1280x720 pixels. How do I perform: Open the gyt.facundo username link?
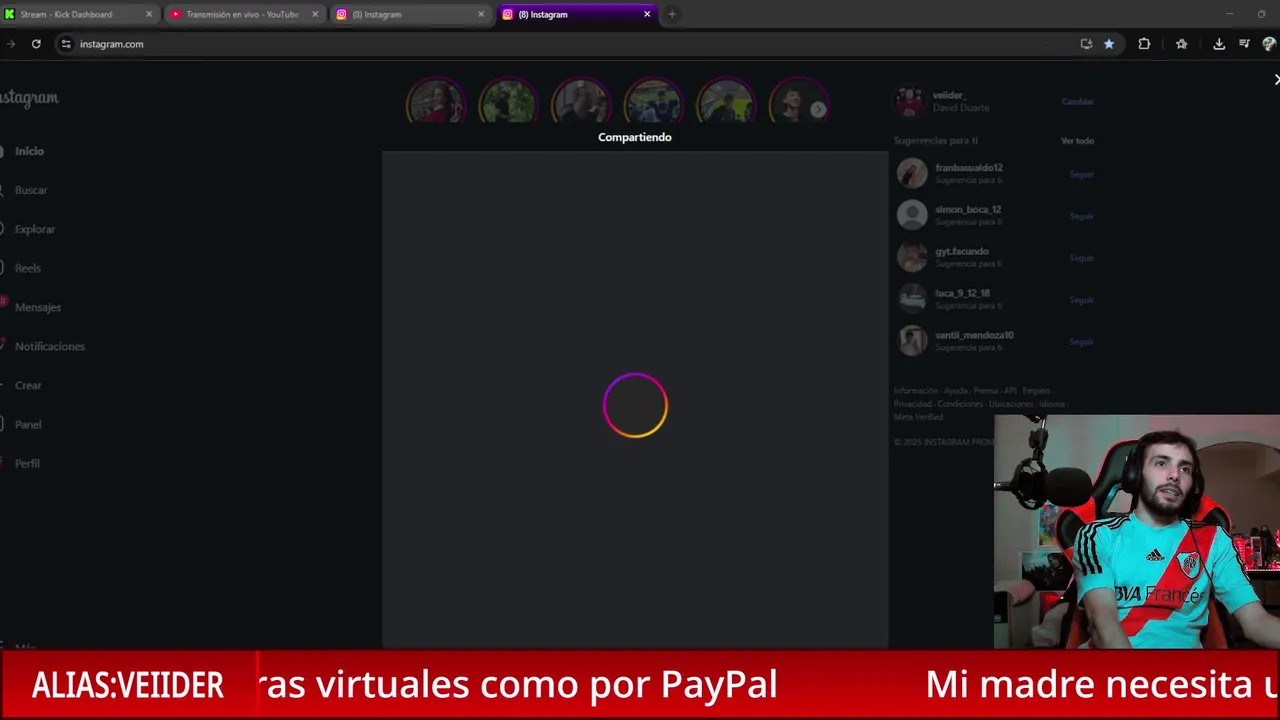[x=961, y=252]
